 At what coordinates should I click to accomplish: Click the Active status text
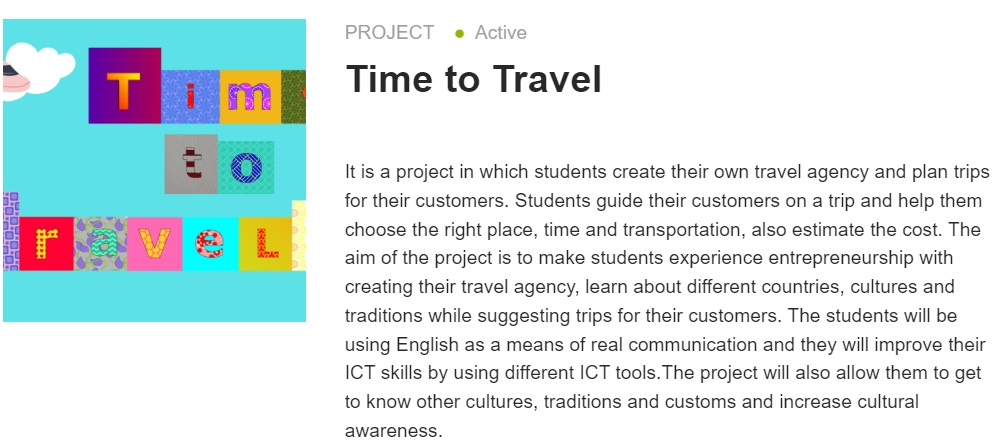pyautogui.click(x=500, y=33)
